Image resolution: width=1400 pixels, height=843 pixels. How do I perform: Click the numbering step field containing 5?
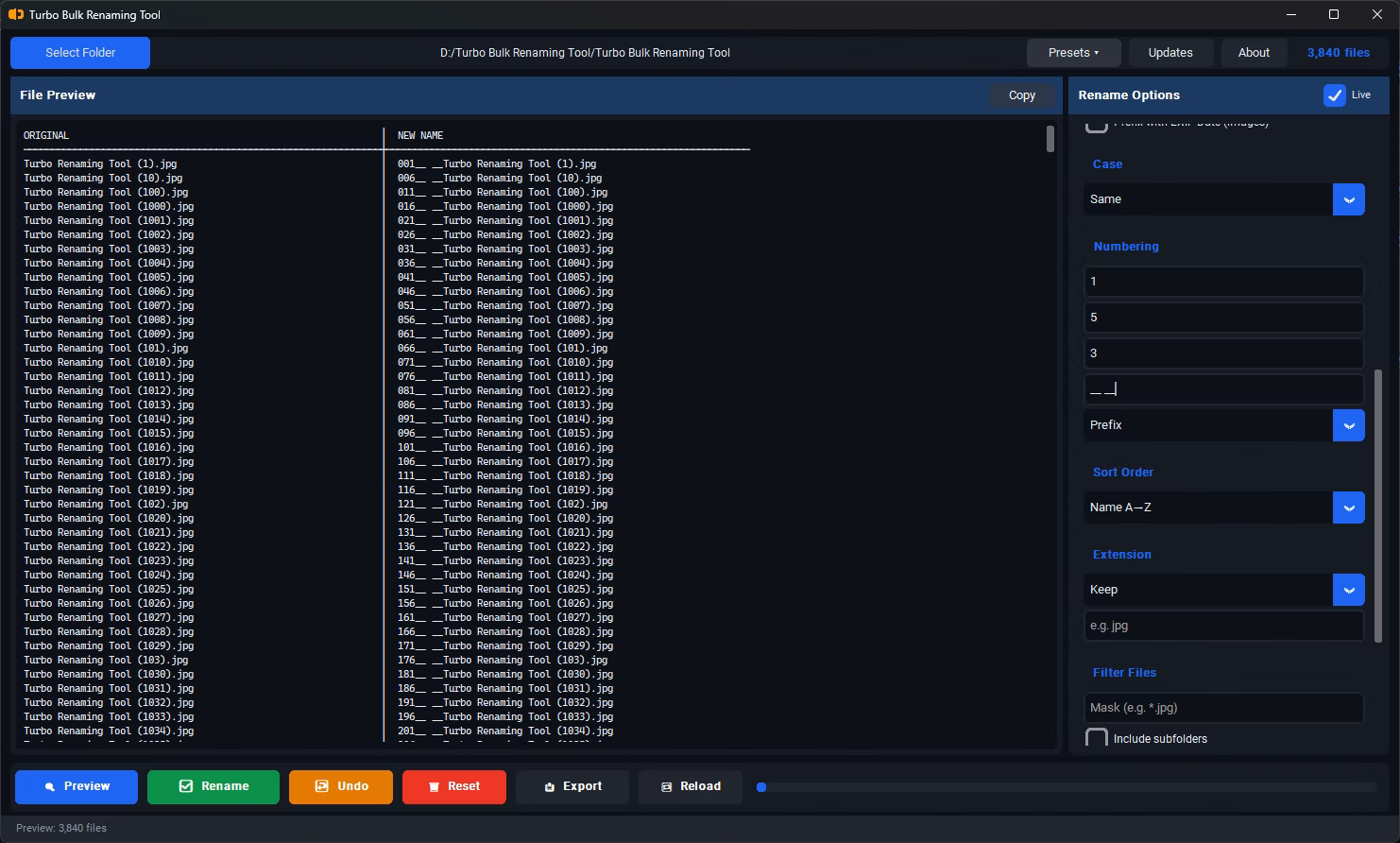(x=1223, y=318)
